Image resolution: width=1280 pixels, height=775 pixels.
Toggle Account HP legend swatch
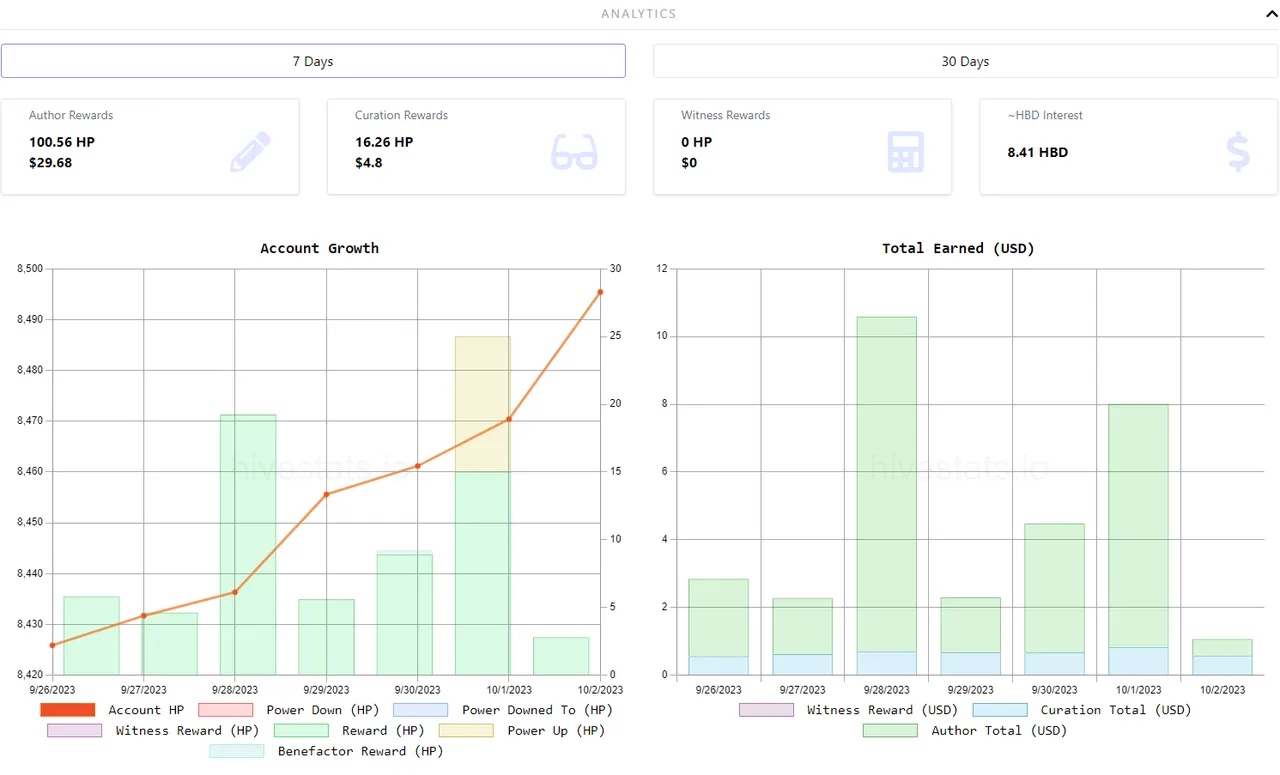pos(68,710)
